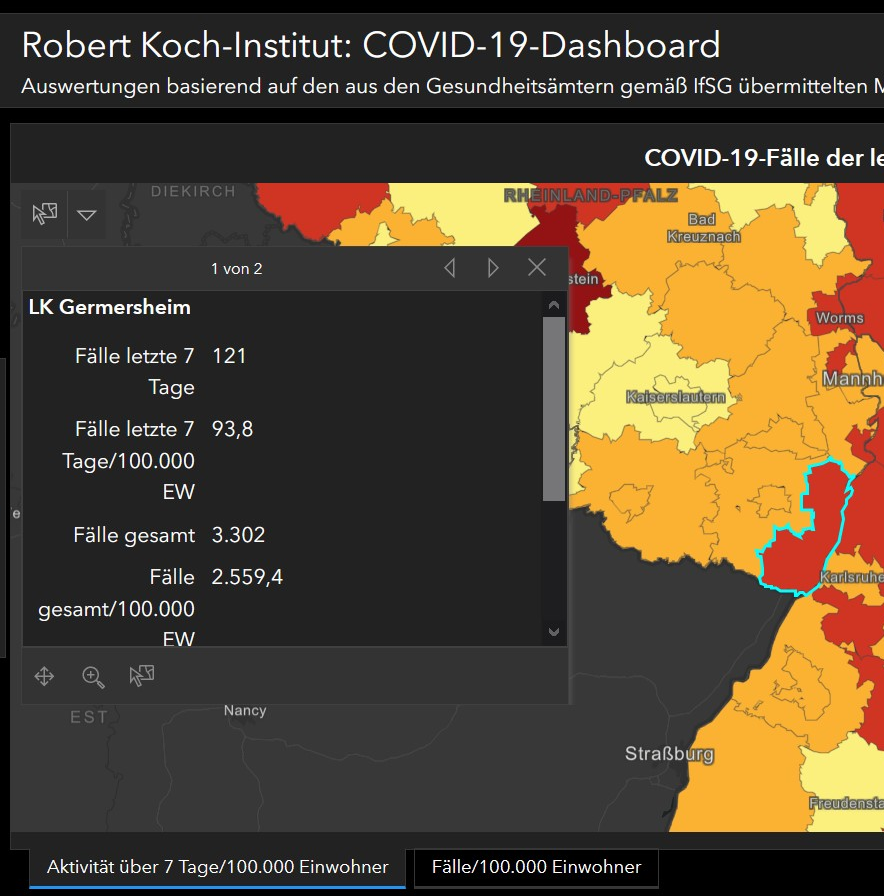Click the '1 von 2' counter text
This screenshot has width=884, height=896.
237,269
